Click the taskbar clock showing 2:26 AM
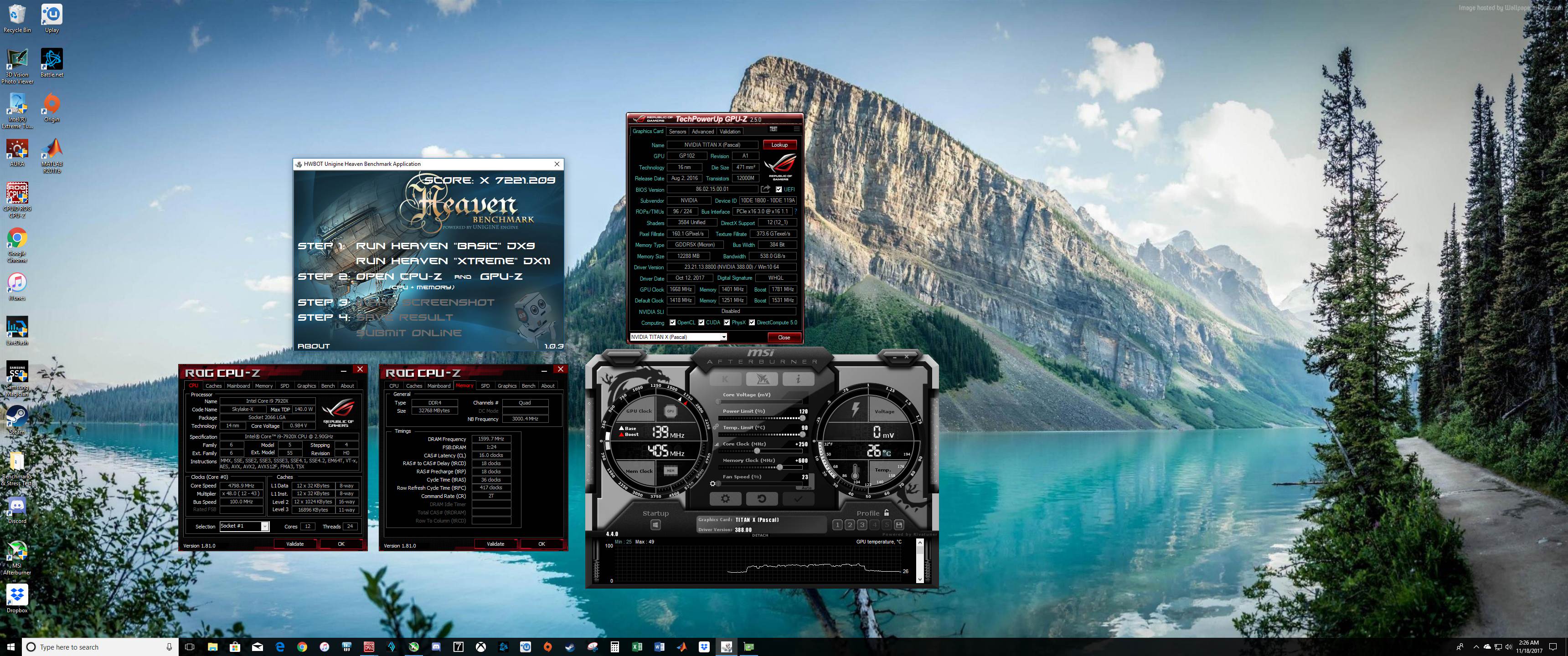The height and width of the screenshot is (656, 1568). (x=1529, y=647)
